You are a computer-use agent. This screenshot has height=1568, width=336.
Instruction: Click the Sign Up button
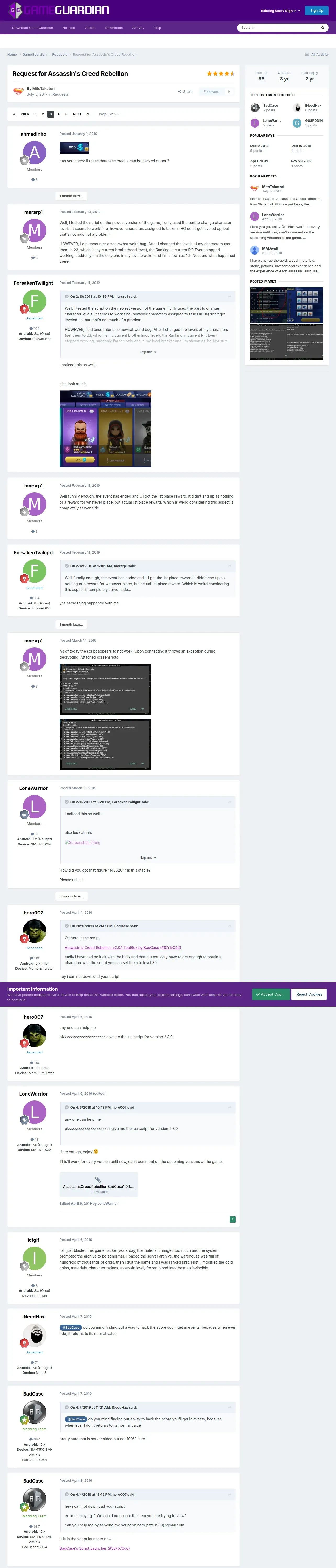coord(316,10)
